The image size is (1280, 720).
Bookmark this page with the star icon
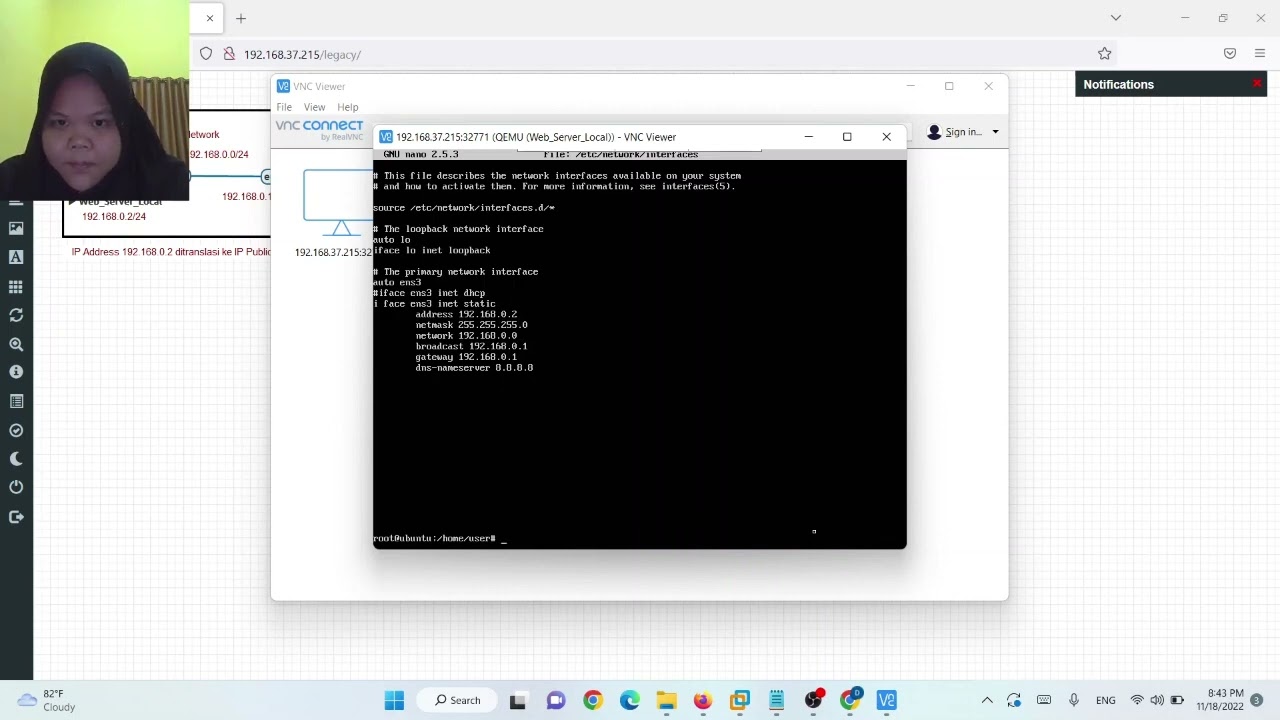1104,54
